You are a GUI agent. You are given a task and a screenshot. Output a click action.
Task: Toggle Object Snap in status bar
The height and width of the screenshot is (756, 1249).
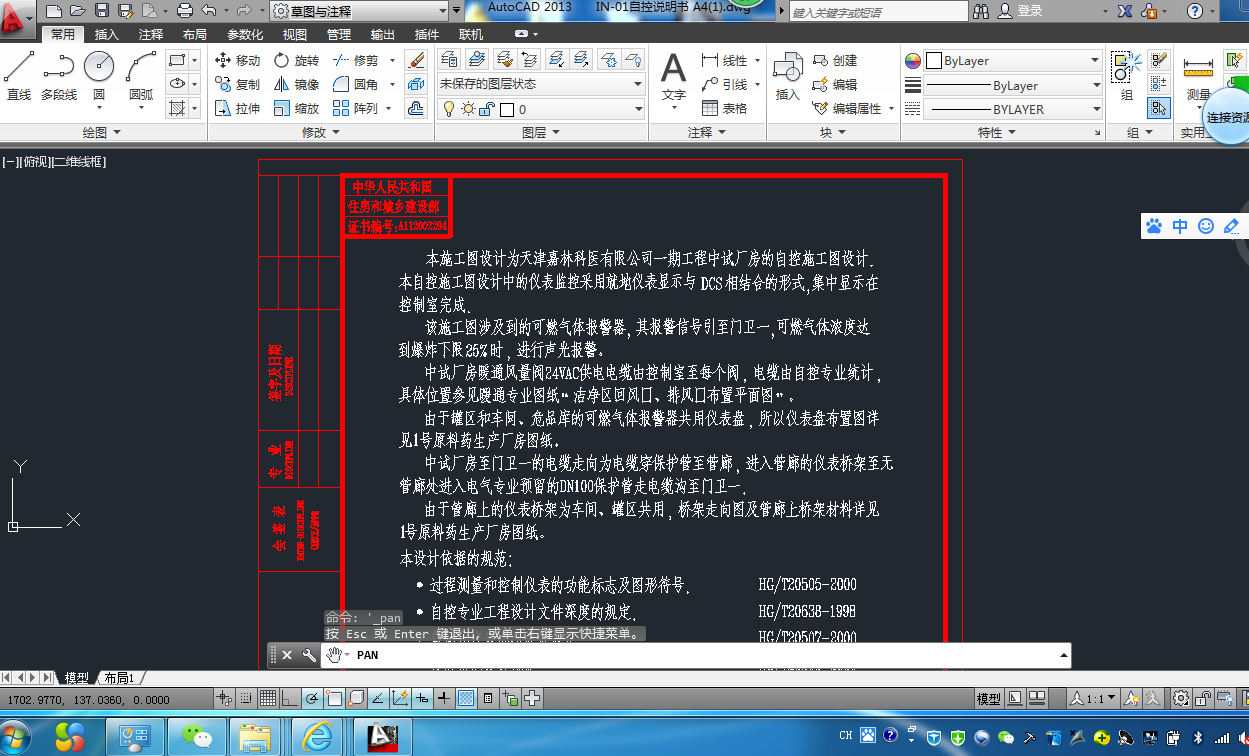[x=334, y=698]
